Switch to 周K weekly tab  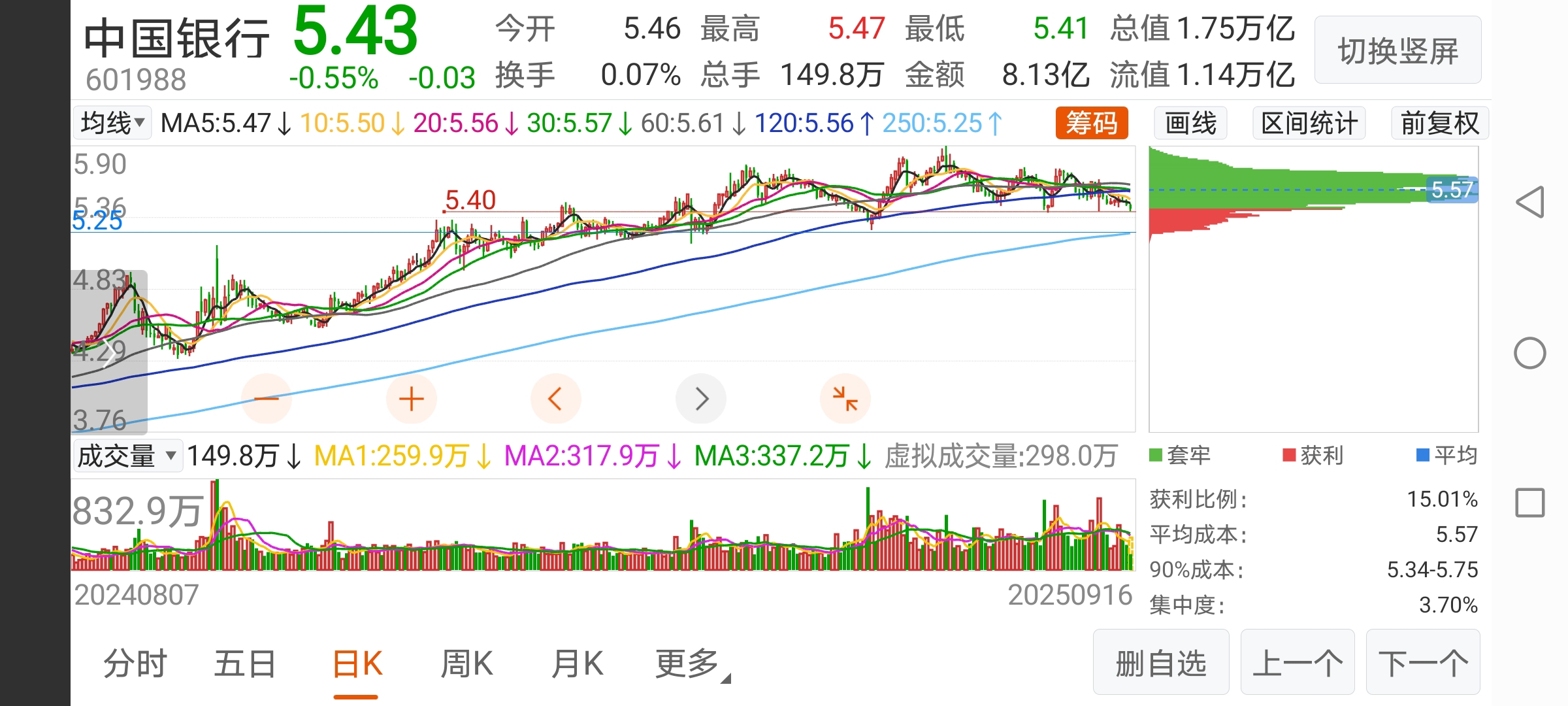click(466, 664)
